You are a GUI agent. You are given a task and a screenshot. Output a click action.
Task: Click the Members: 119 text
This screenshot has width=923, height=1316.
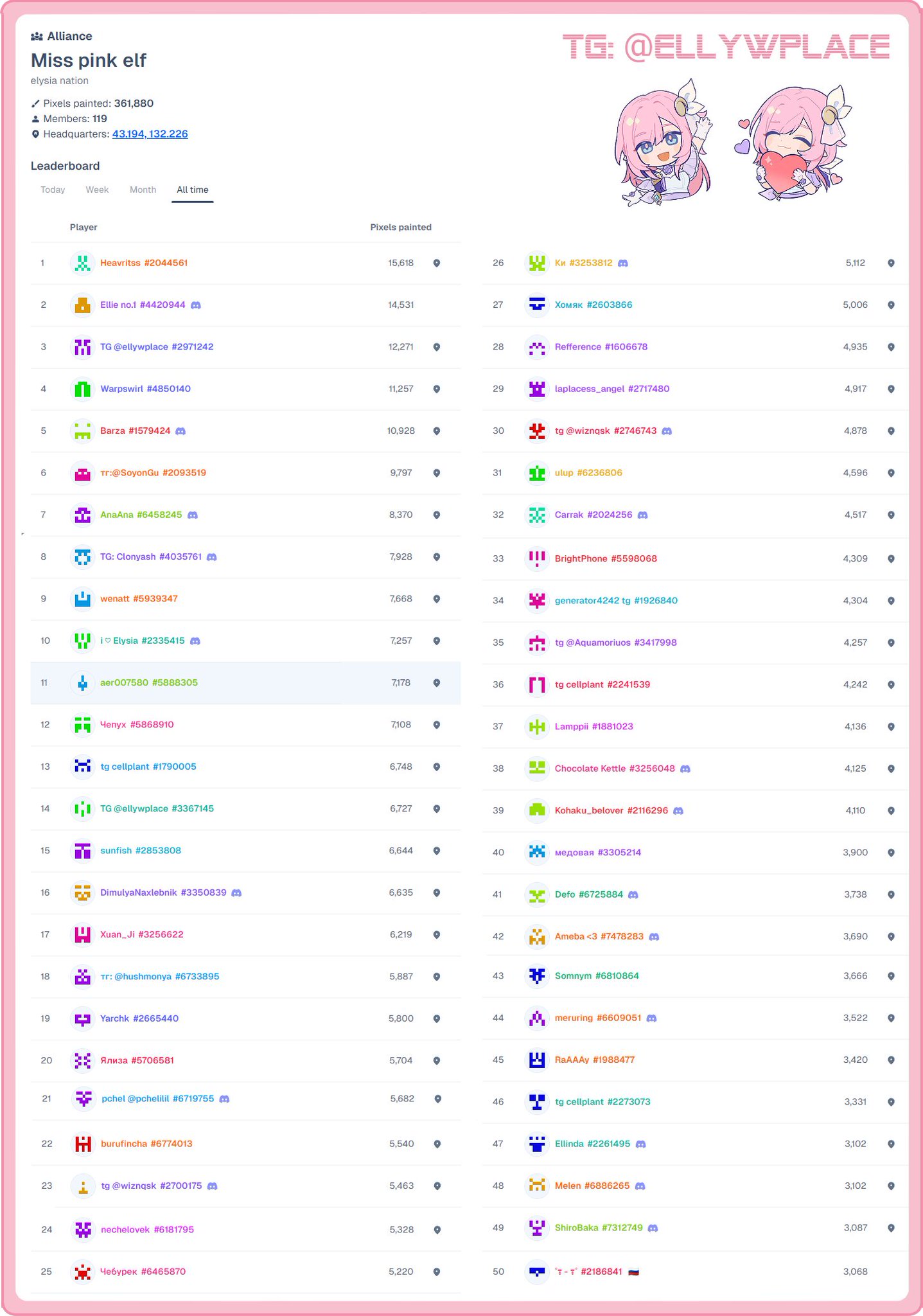[69, 119]
